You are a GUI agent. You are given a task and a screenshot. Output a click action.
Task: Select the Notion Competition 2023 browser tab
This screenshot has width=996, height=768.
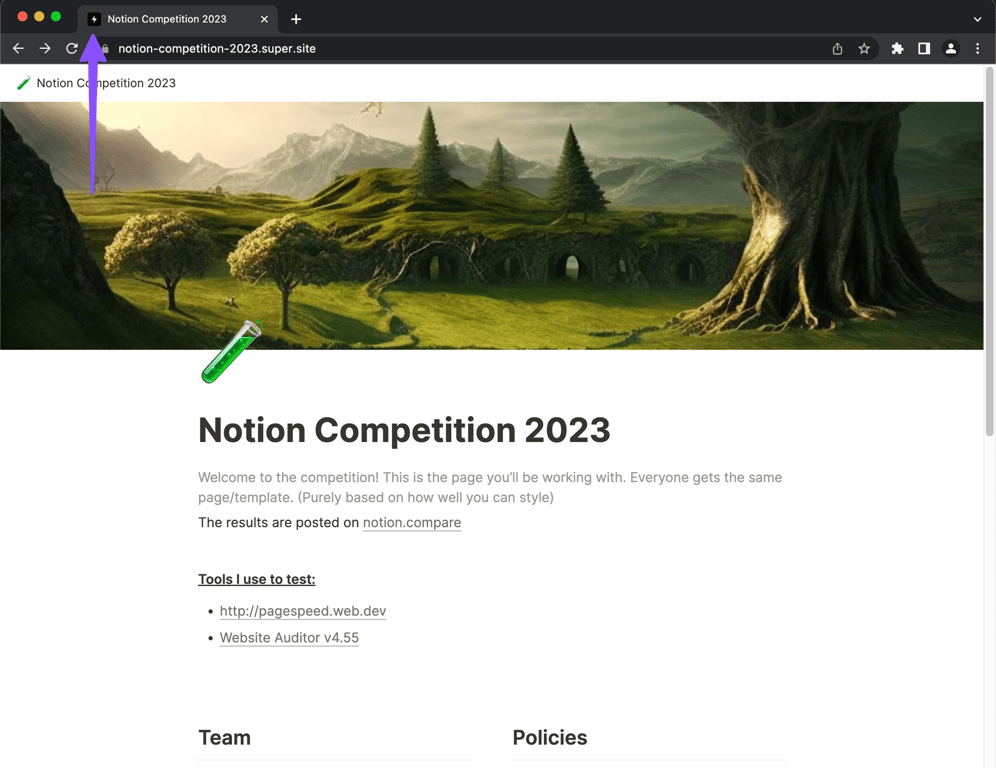point(177,19)
